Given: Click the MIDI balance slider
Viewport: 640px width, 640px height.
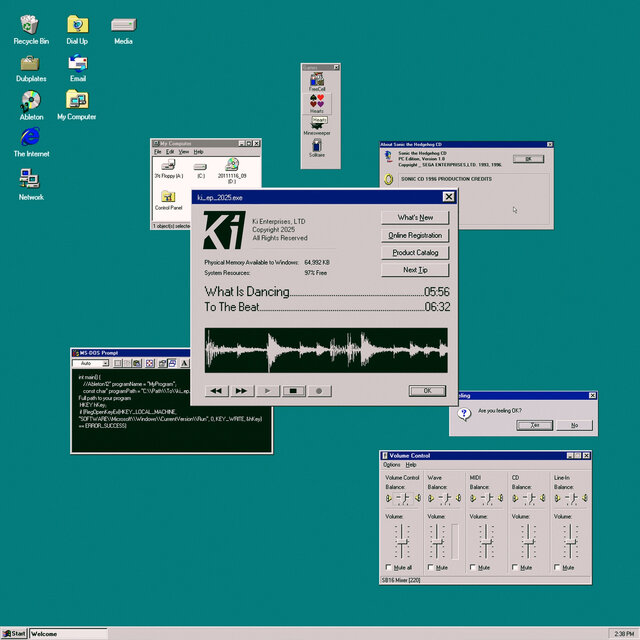Looking at the screenshot, I should [x=487, y=498].
